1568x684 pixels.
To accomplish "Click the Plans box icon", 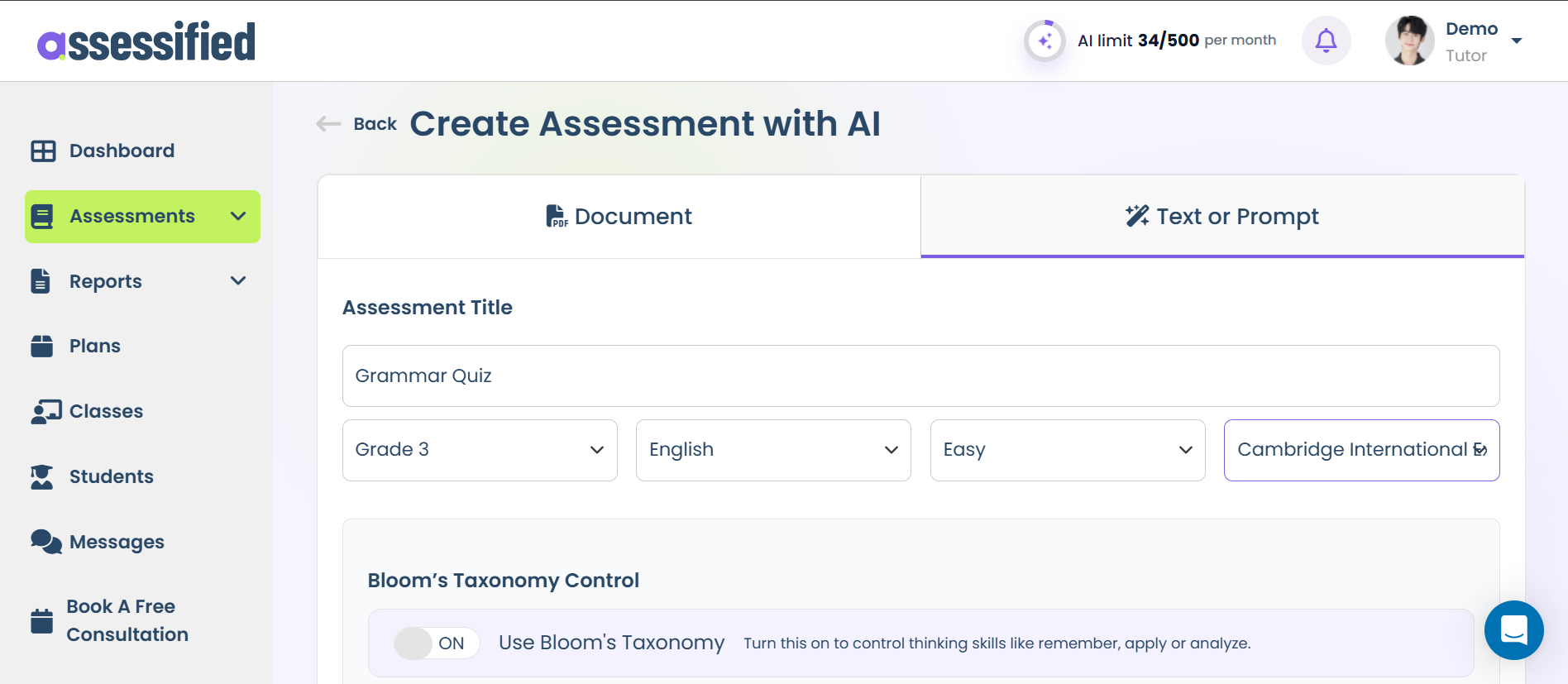I will coord(42,346).
